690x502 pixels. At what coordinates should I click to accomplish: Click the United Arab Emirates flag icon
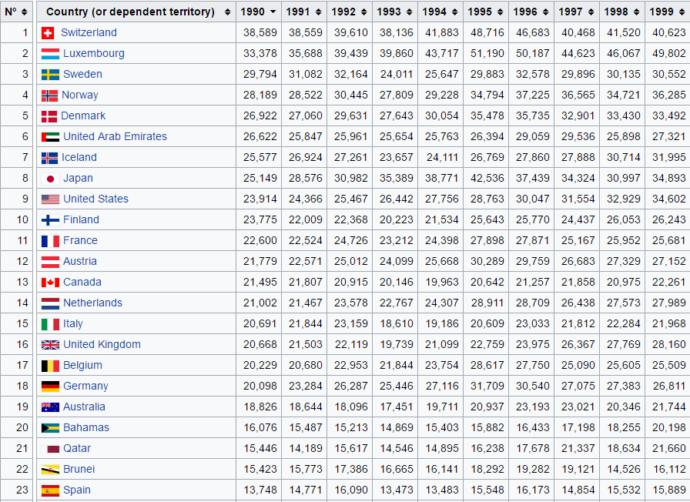pyautogui.click(x=50, y=137)
